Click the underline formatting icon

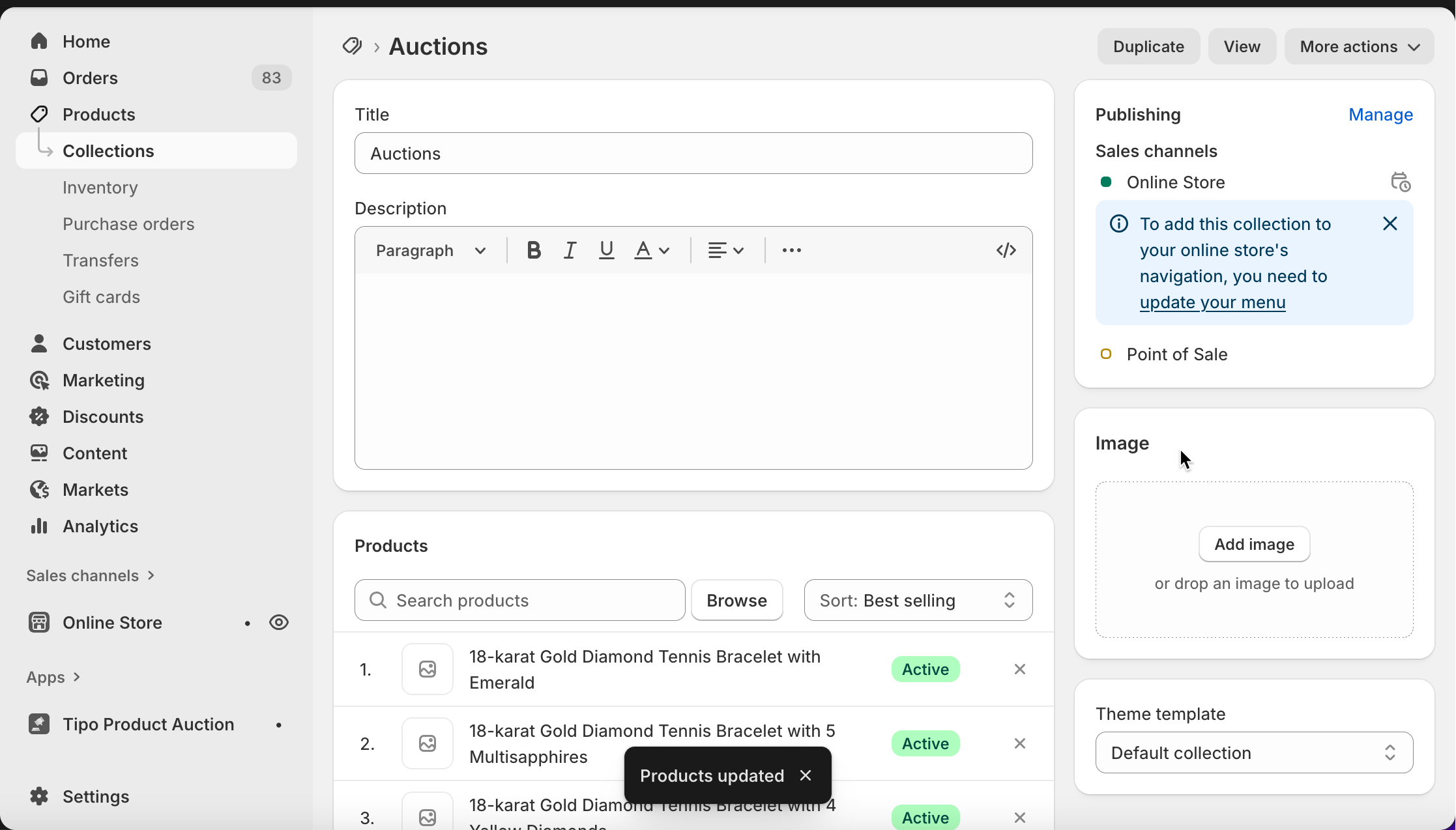click(x=606, y=250)
